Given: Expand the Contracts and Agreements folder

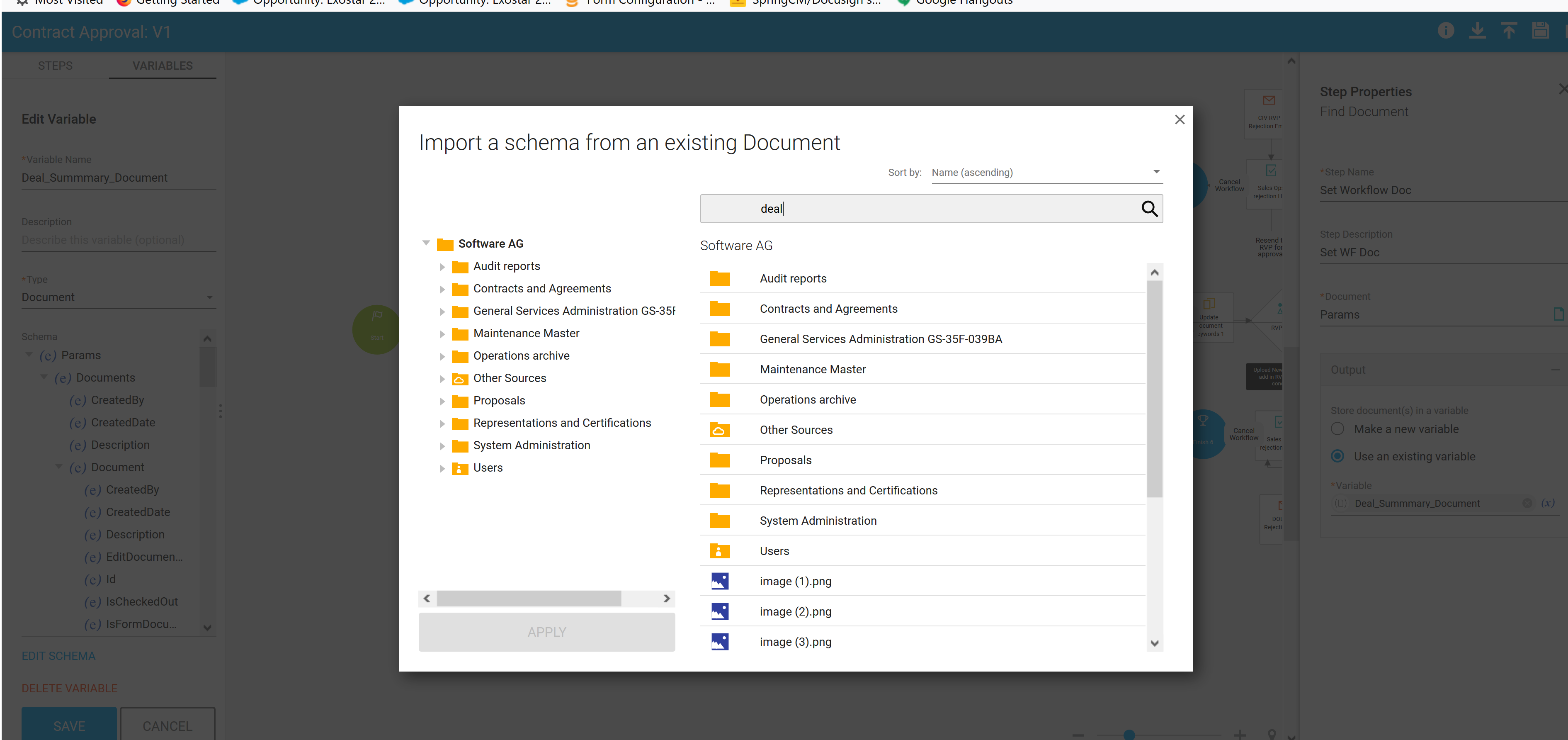Looking at the screenshot, I should coord(442,288).
